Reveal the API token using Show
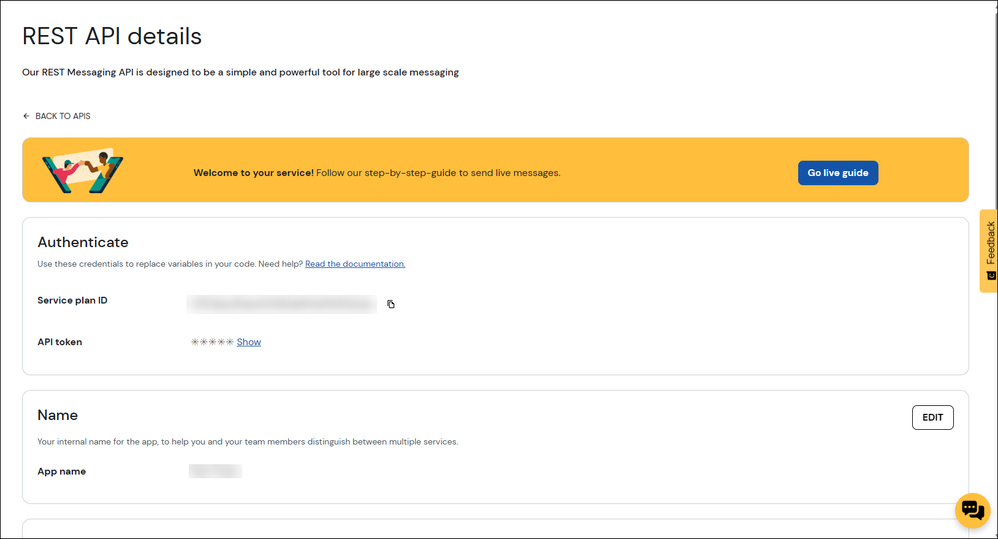This screenshot has width=998, height=539. [x=249, y=342]
